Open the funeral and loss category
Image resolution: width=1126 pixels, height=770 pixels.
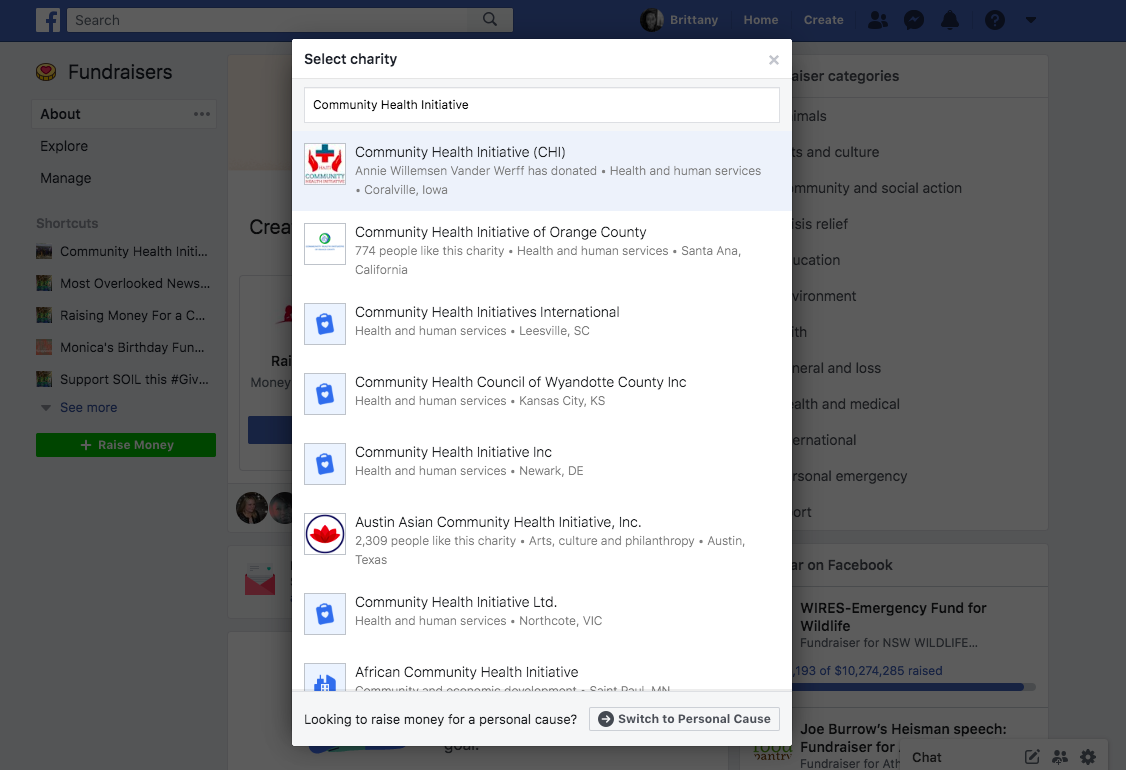point(837,368)
